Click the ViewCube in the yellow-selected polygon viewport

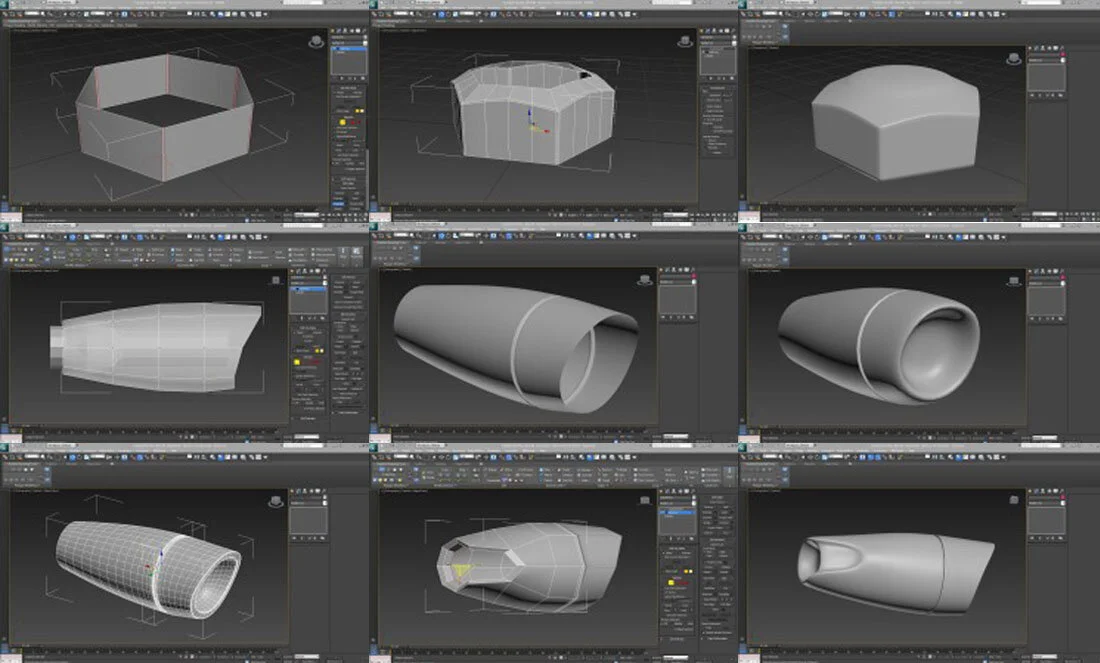[645, 500]
